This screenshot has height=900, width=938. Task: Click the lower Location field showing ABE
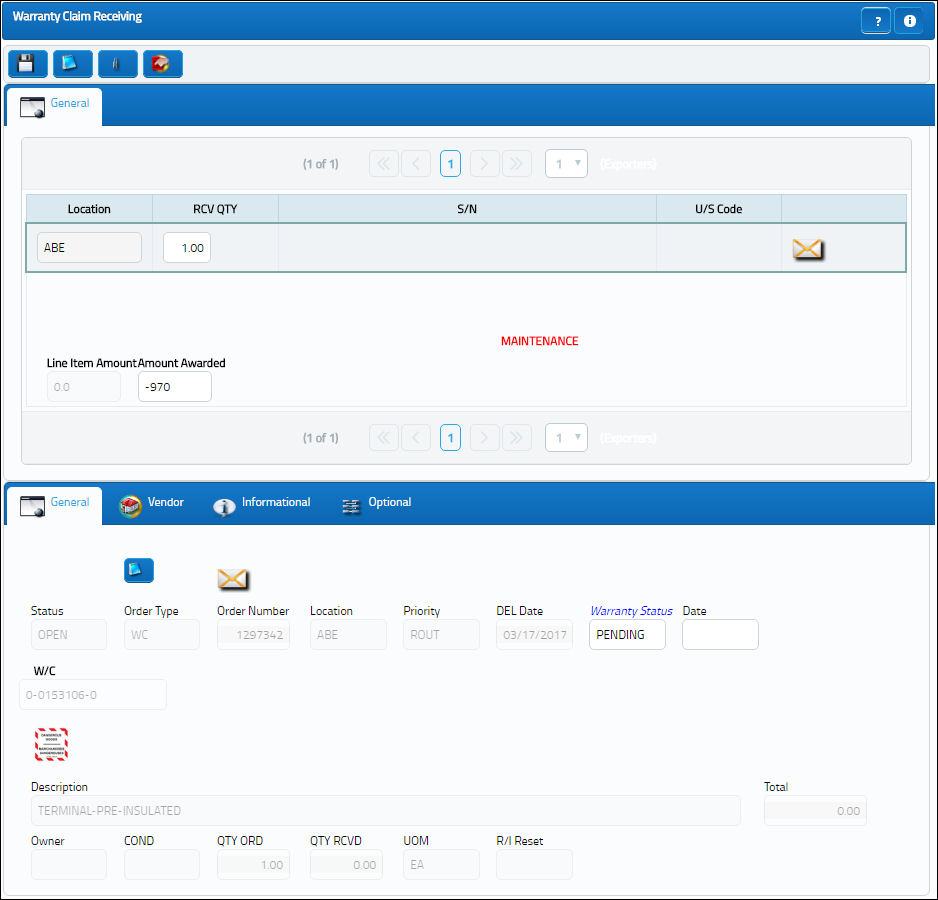348,634
